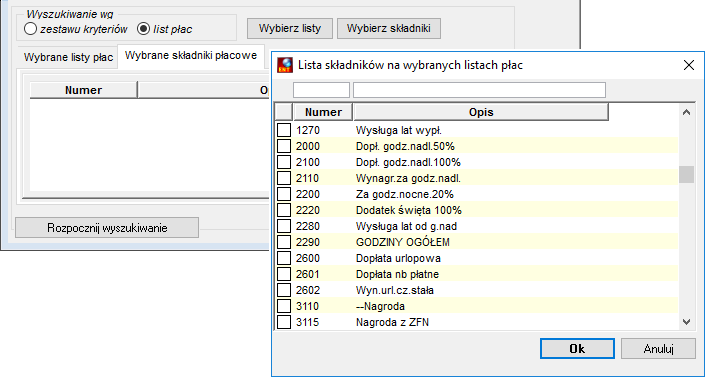
Task: Click the application icon in the dialog title bar
Action: (284, 65)
